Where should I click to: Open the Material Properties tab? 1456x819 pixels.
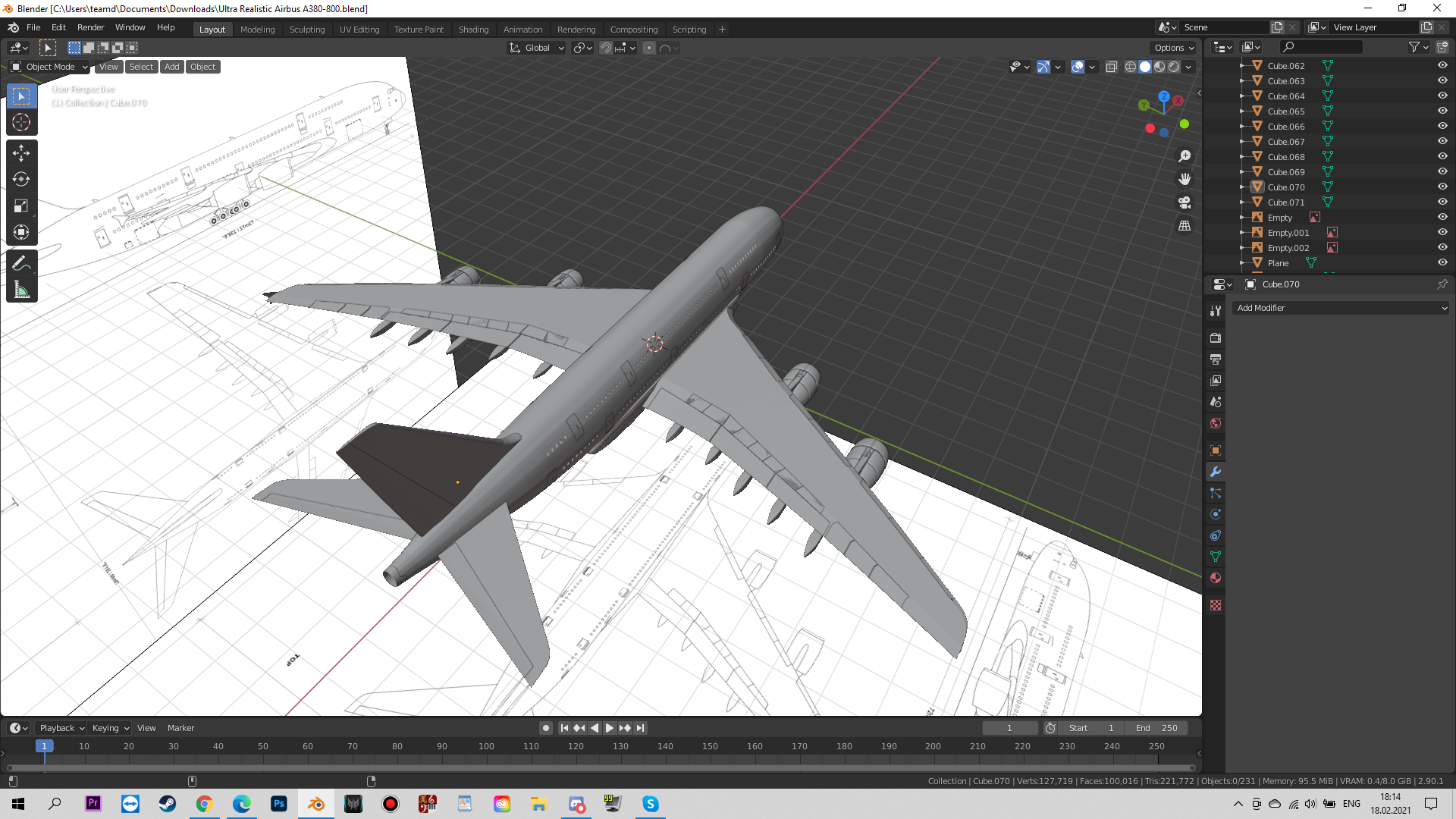point(1216,578)
